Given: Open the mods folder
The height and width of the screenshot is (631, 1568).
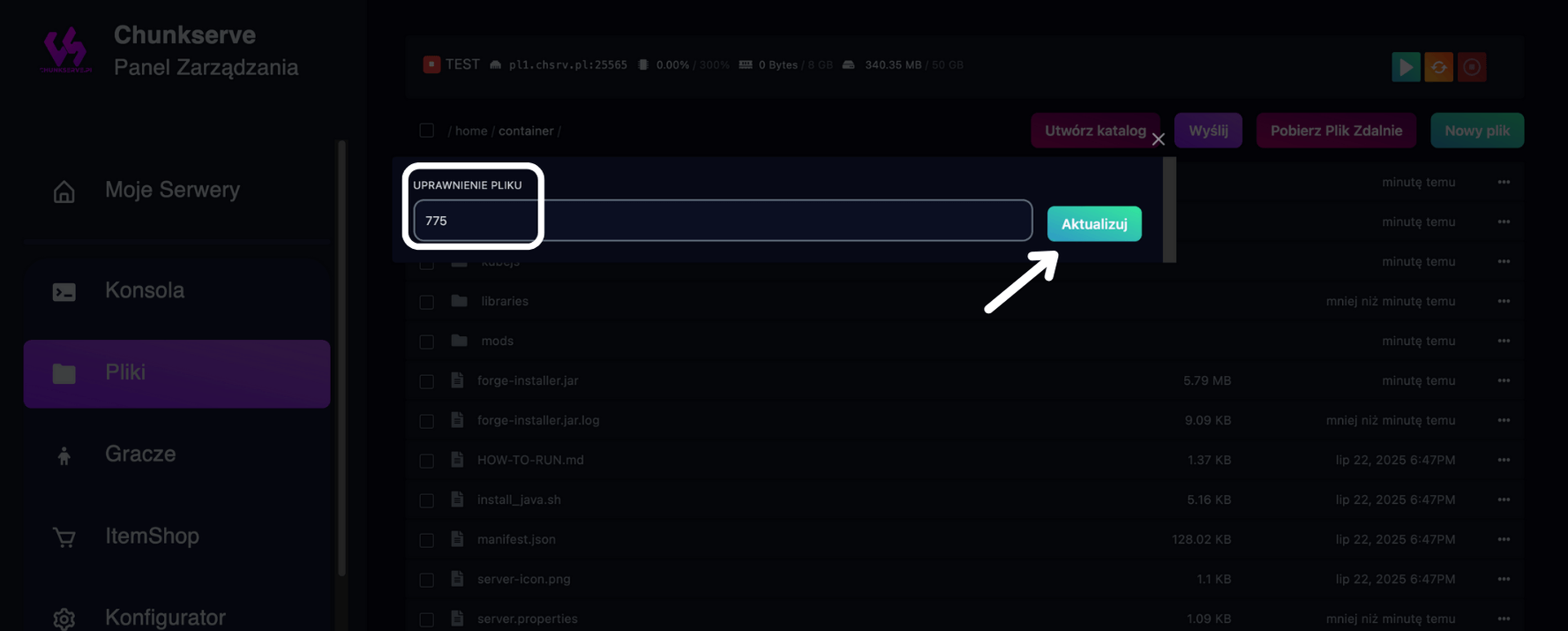Looking at the screenshot, I should (497, 341).
